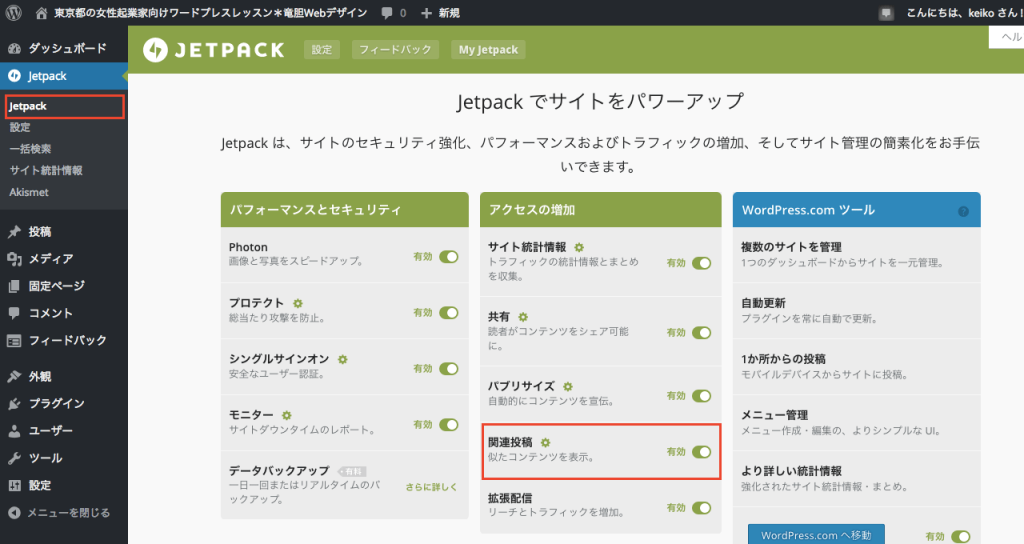This screenshot has width=1024, height=544.
Task: Open the メディア sidebar menu
Action: tap(64, 259)
